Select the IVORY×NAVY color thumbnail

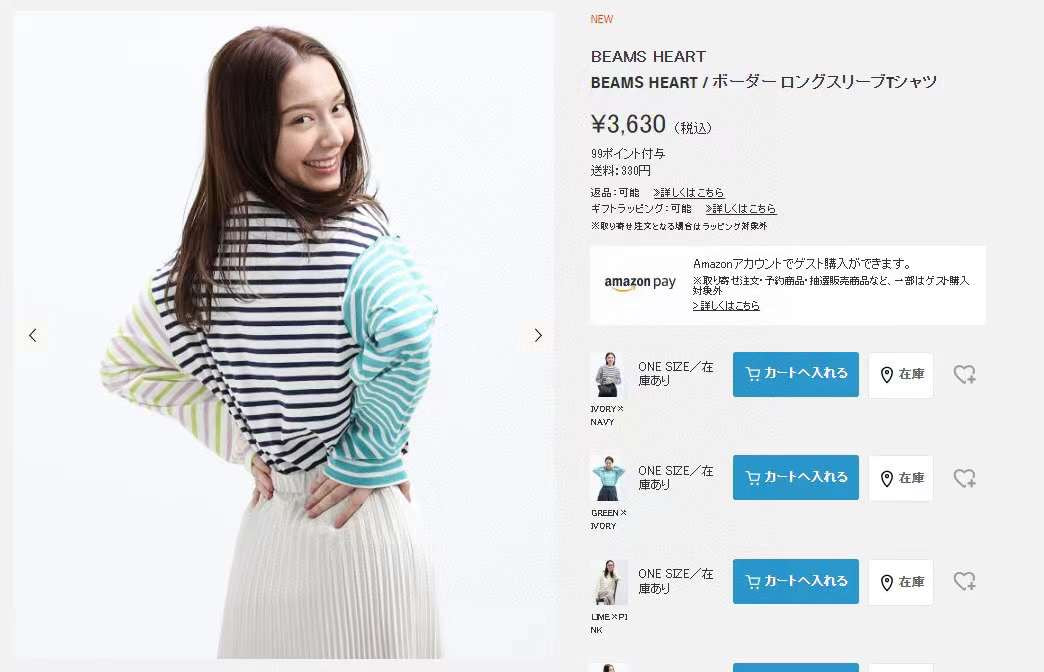click(x=608, y=375)
